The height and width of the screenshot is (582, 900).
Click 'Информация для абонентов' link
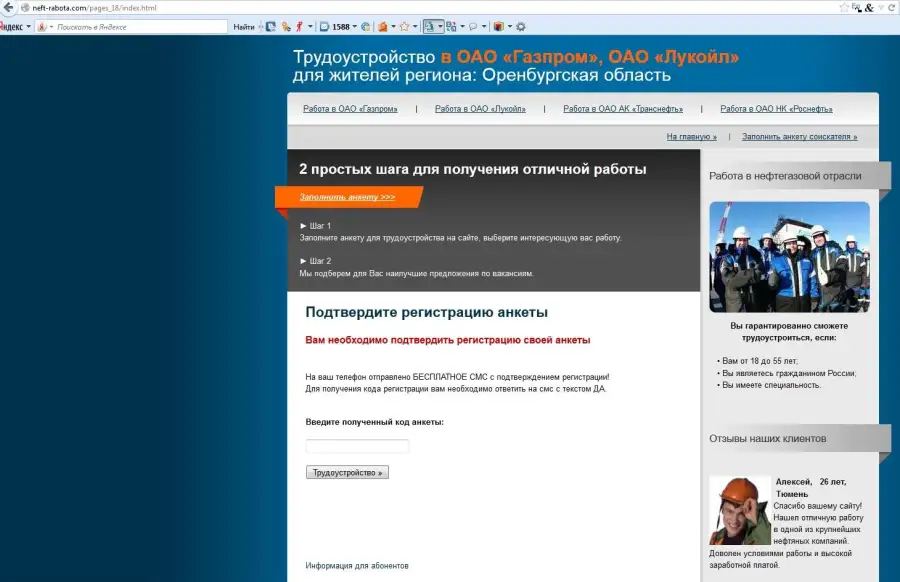357,565
